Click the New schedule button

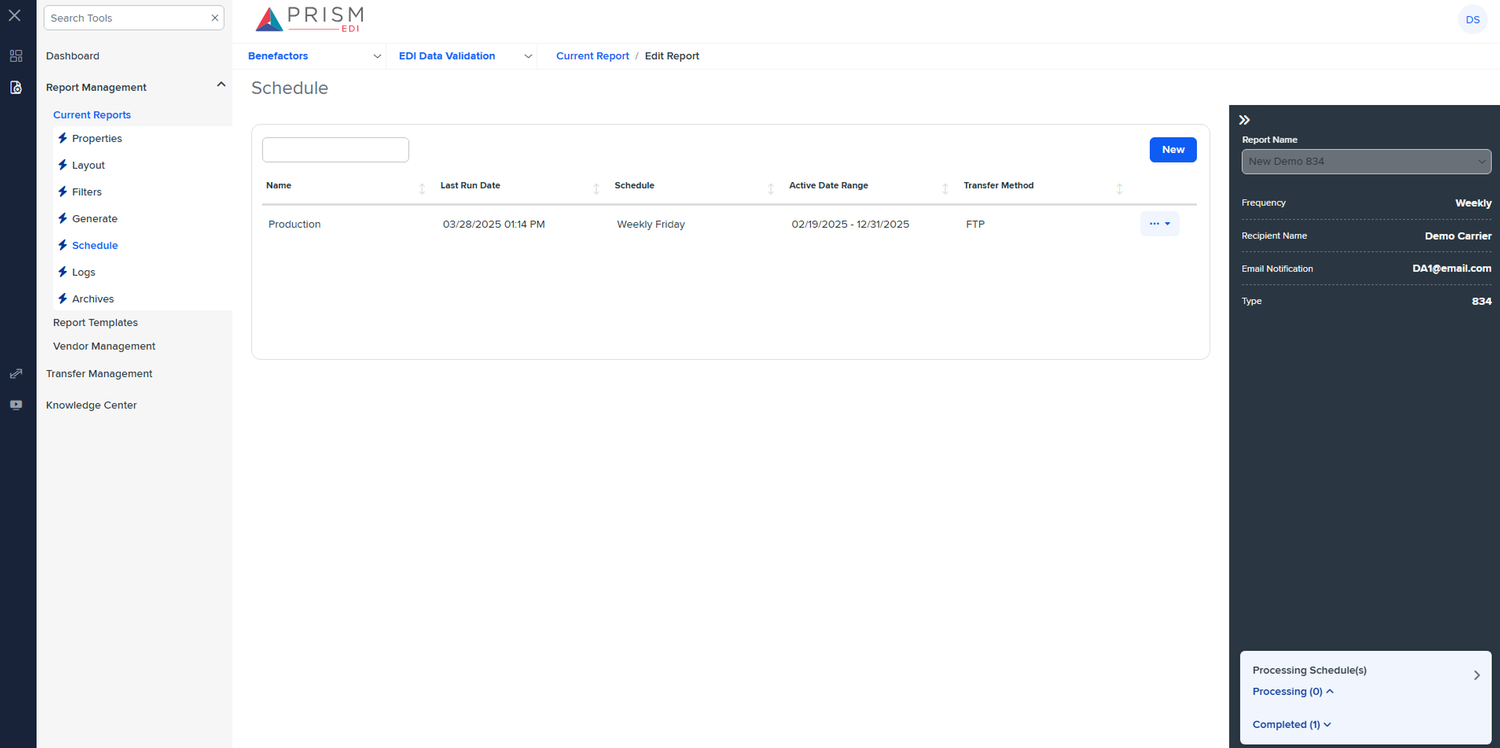pos(1172,149)
